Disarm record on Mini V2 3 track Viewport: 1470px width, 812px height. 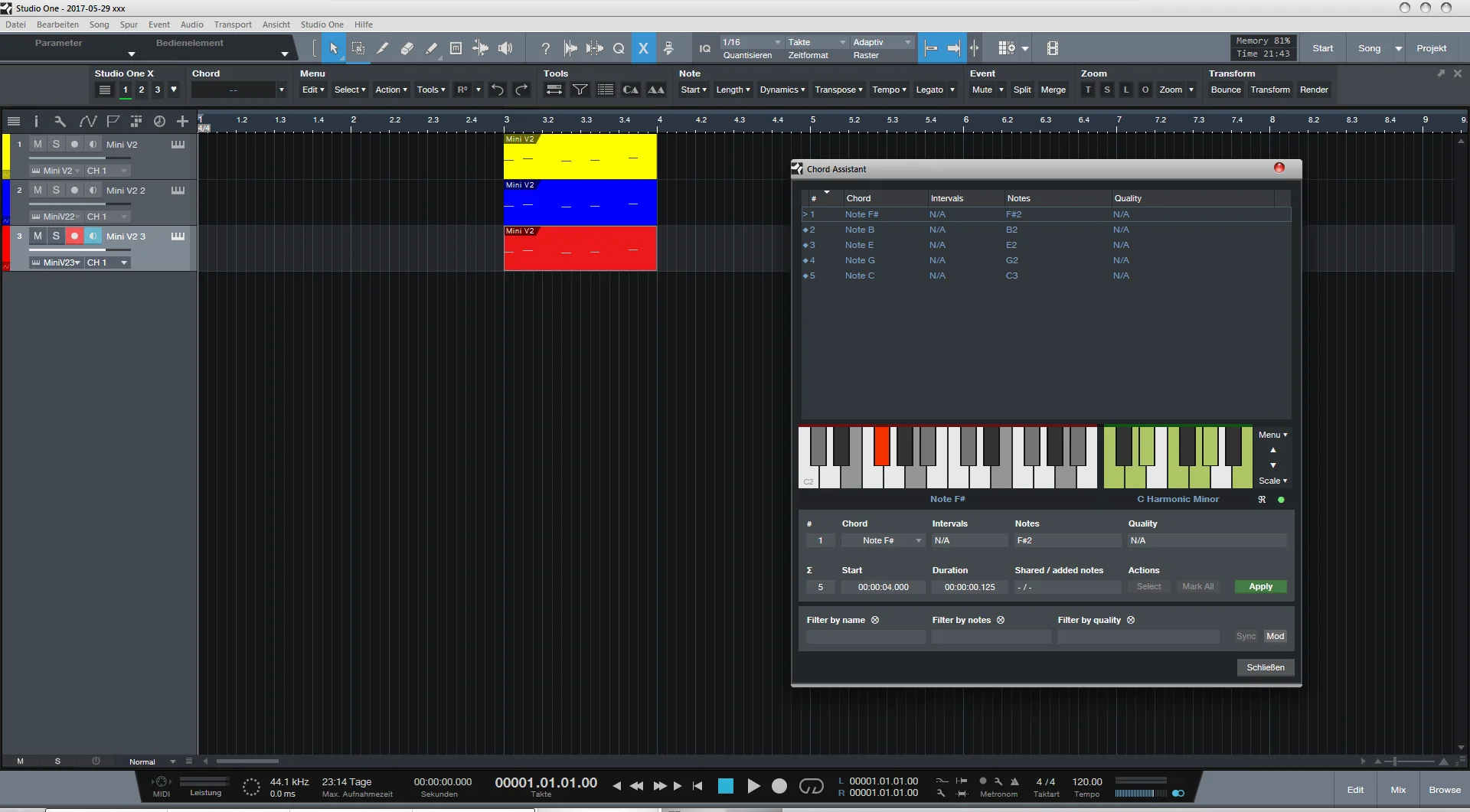[74, 236]
